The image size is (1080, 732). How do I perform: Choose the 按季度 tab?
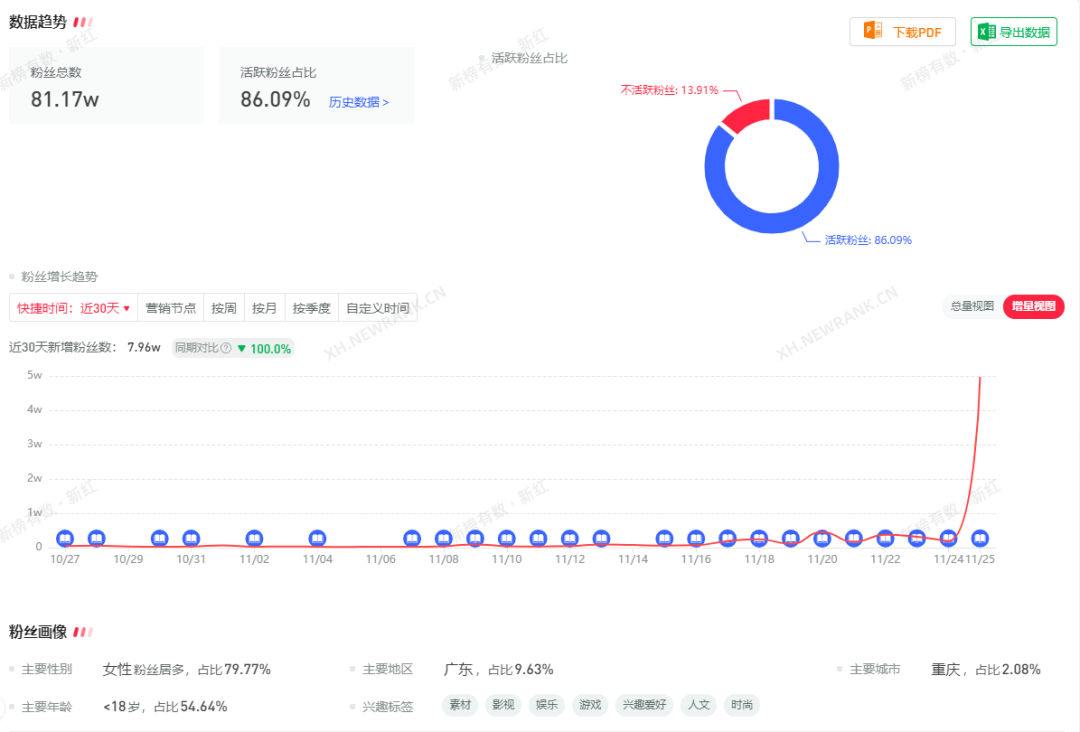(311, 308)
